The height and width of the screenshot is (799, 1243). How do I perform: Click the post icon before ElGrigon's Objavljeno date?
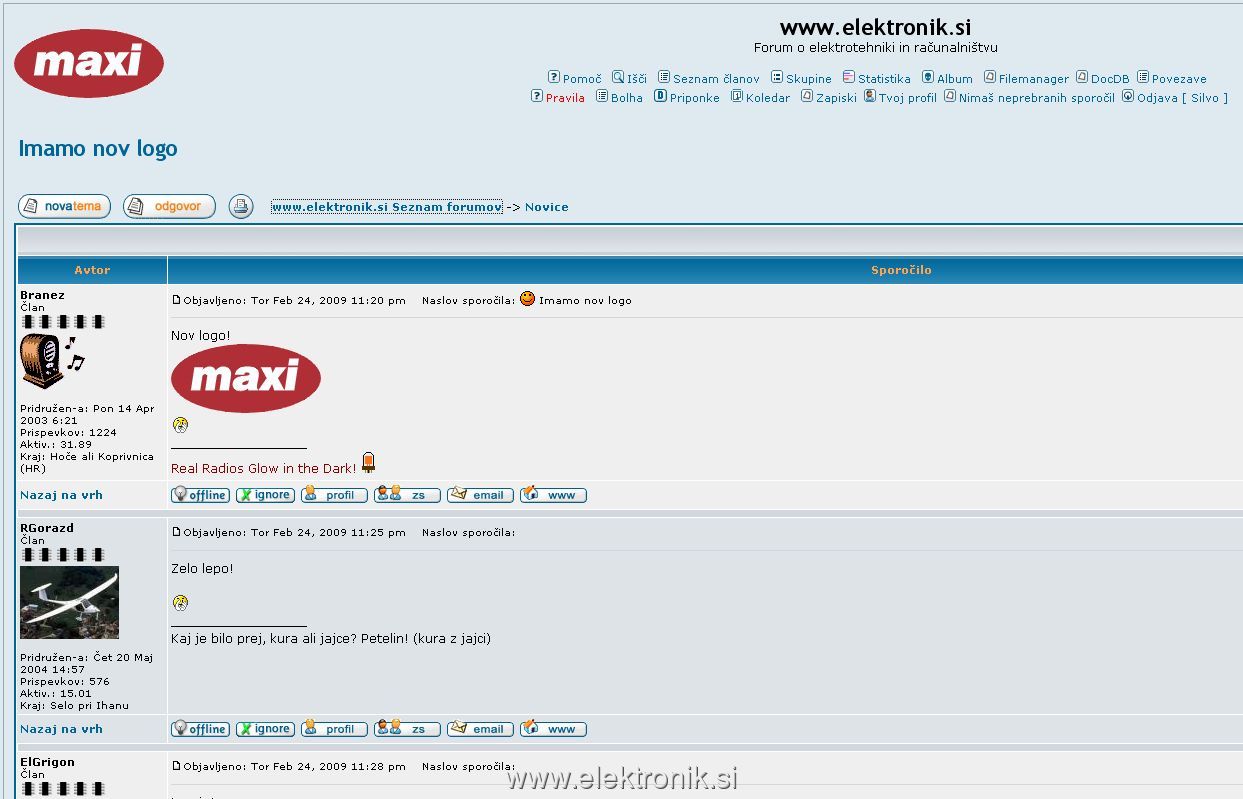click(x=177, y=766)
